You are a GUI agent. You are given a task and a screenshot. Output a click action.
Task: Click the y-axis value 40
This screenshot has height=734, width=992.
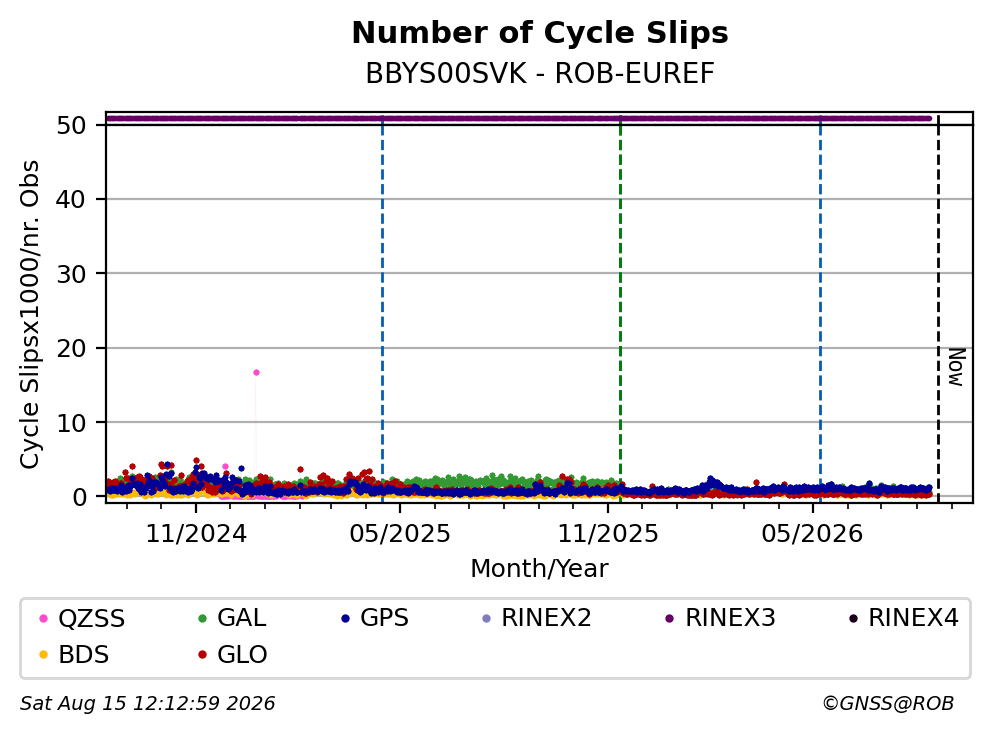(x=71, y=199)
